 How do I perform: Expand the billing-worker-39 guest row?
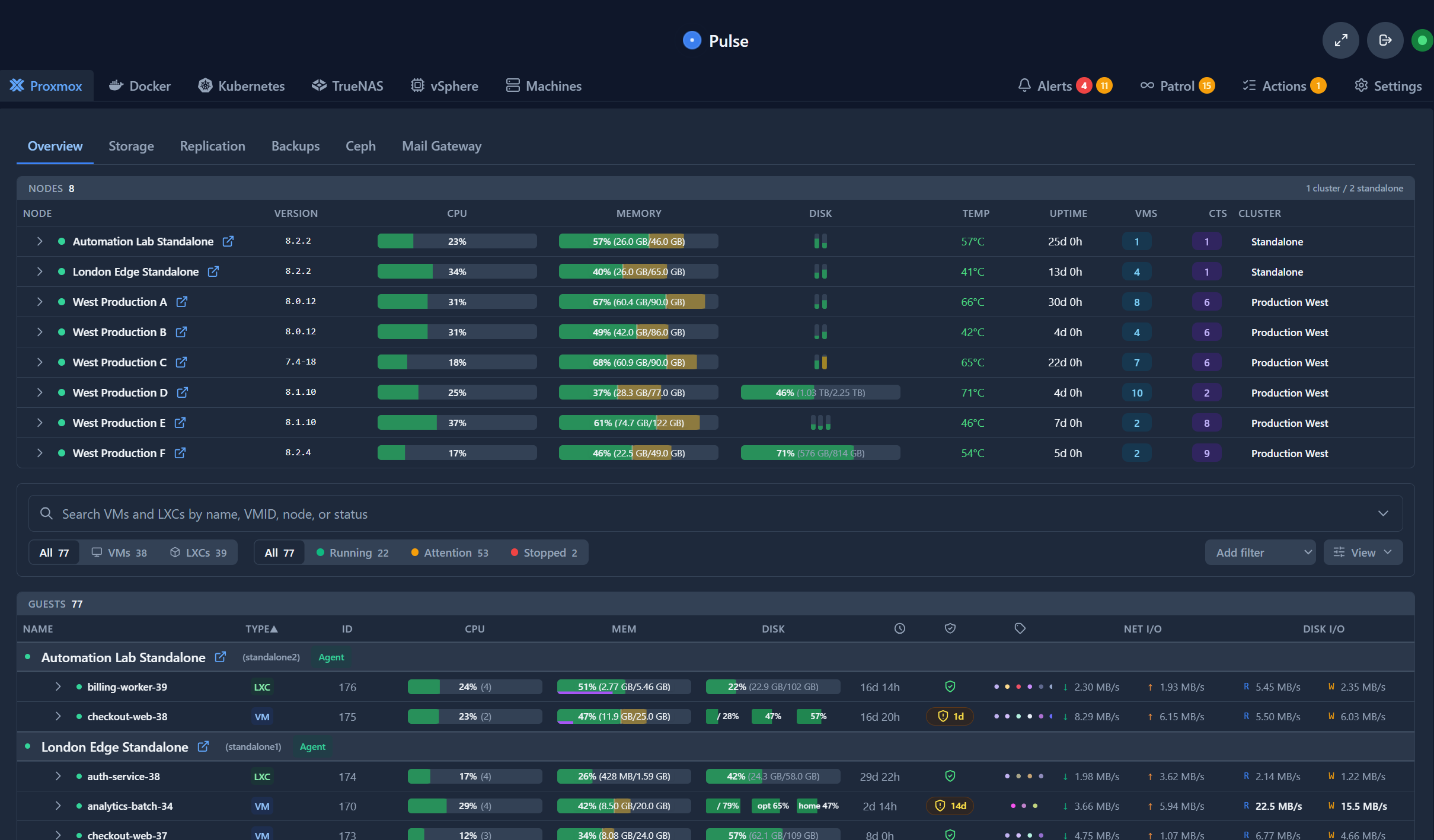click(58, 686)
